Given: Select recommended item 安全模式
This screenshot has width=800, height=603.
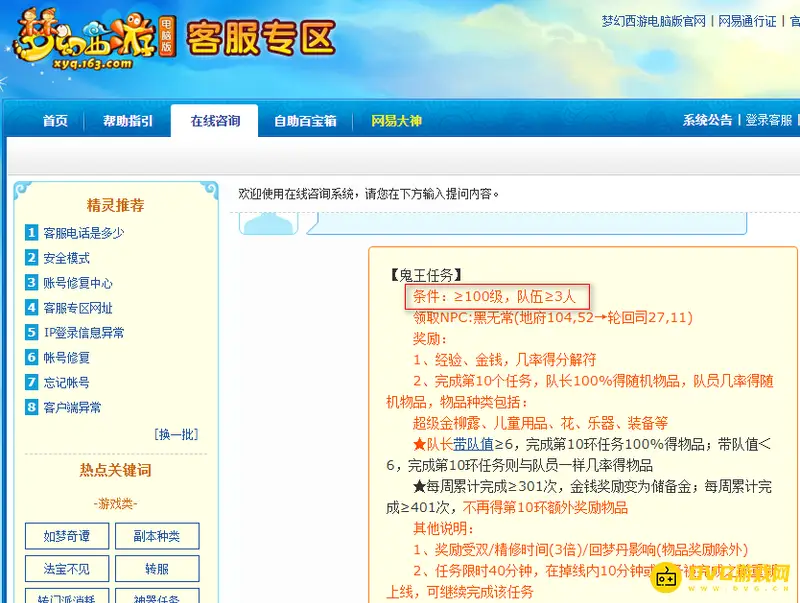Looking at the screenshot, I should [66, 258].
